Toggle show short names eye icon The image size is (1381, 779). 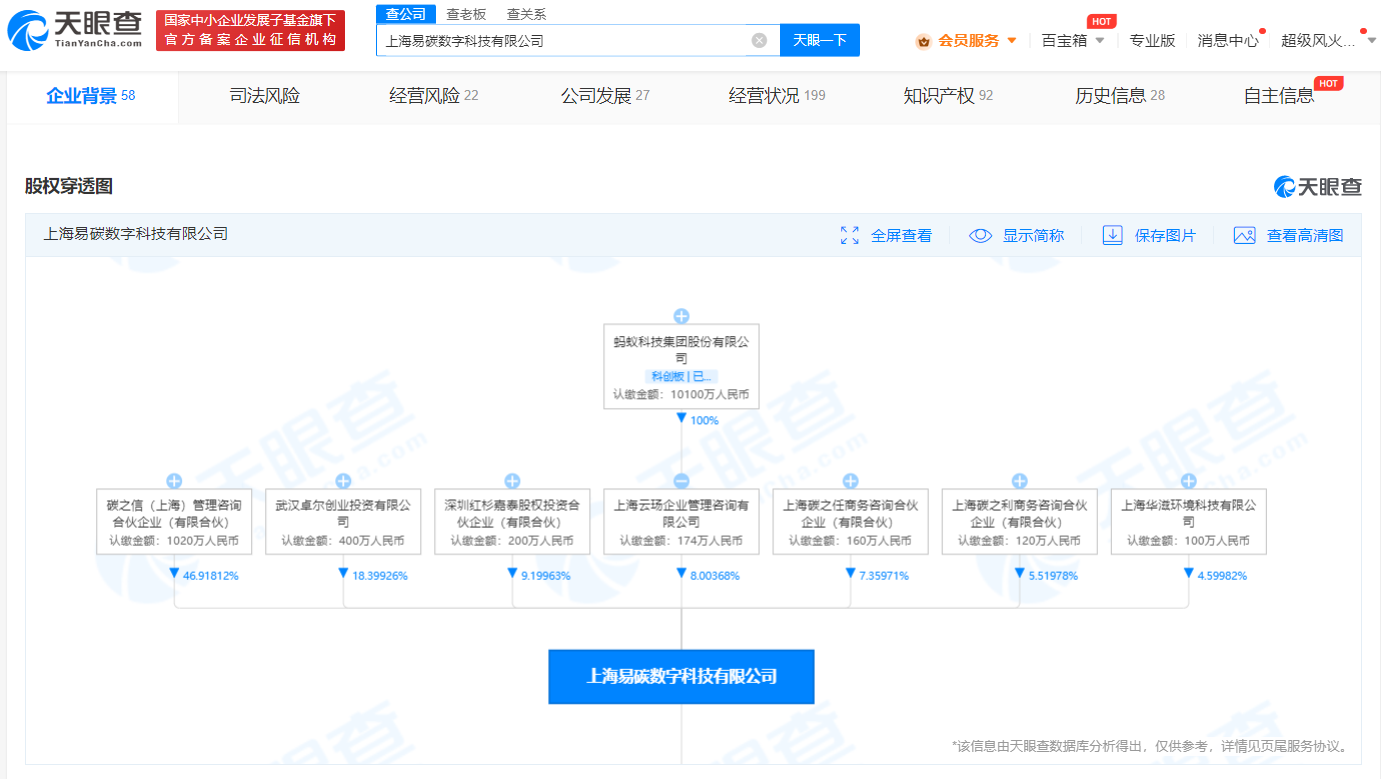click(980, 236)
